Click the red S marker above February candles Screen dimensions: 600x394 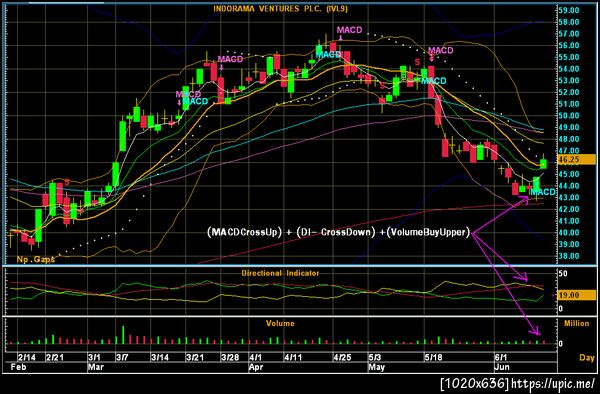[67, 182]
